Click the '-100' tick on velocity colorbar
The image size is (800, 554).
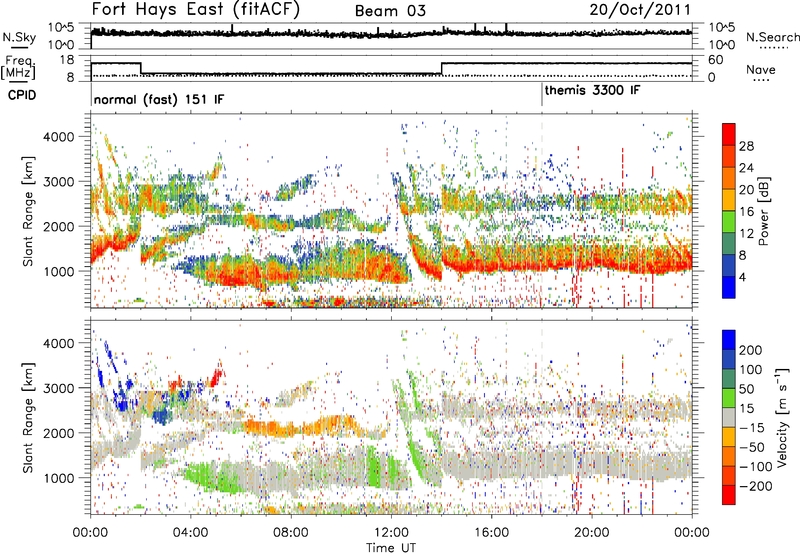pos(756,467)
